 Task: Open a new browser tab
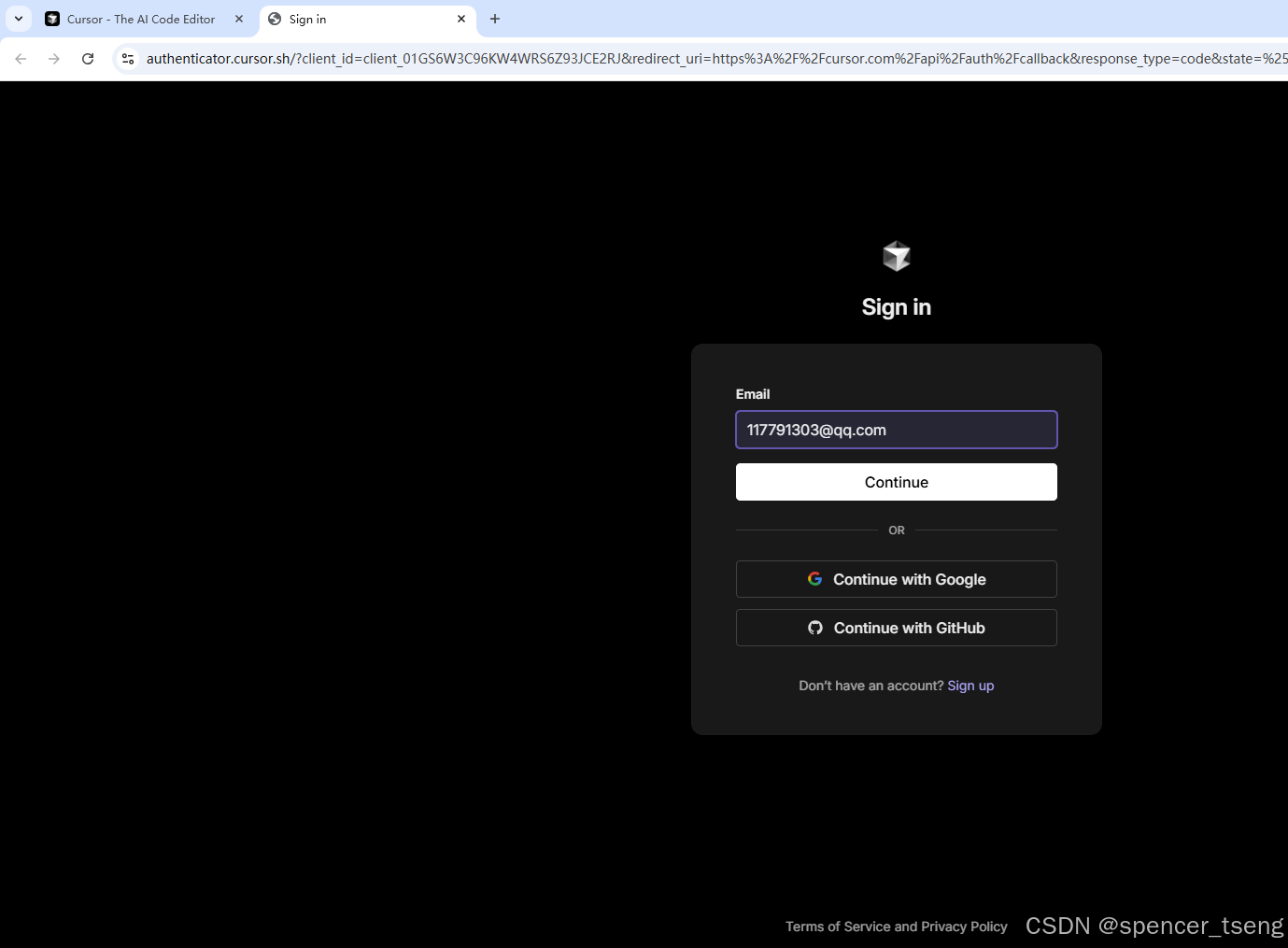[495, 19]
